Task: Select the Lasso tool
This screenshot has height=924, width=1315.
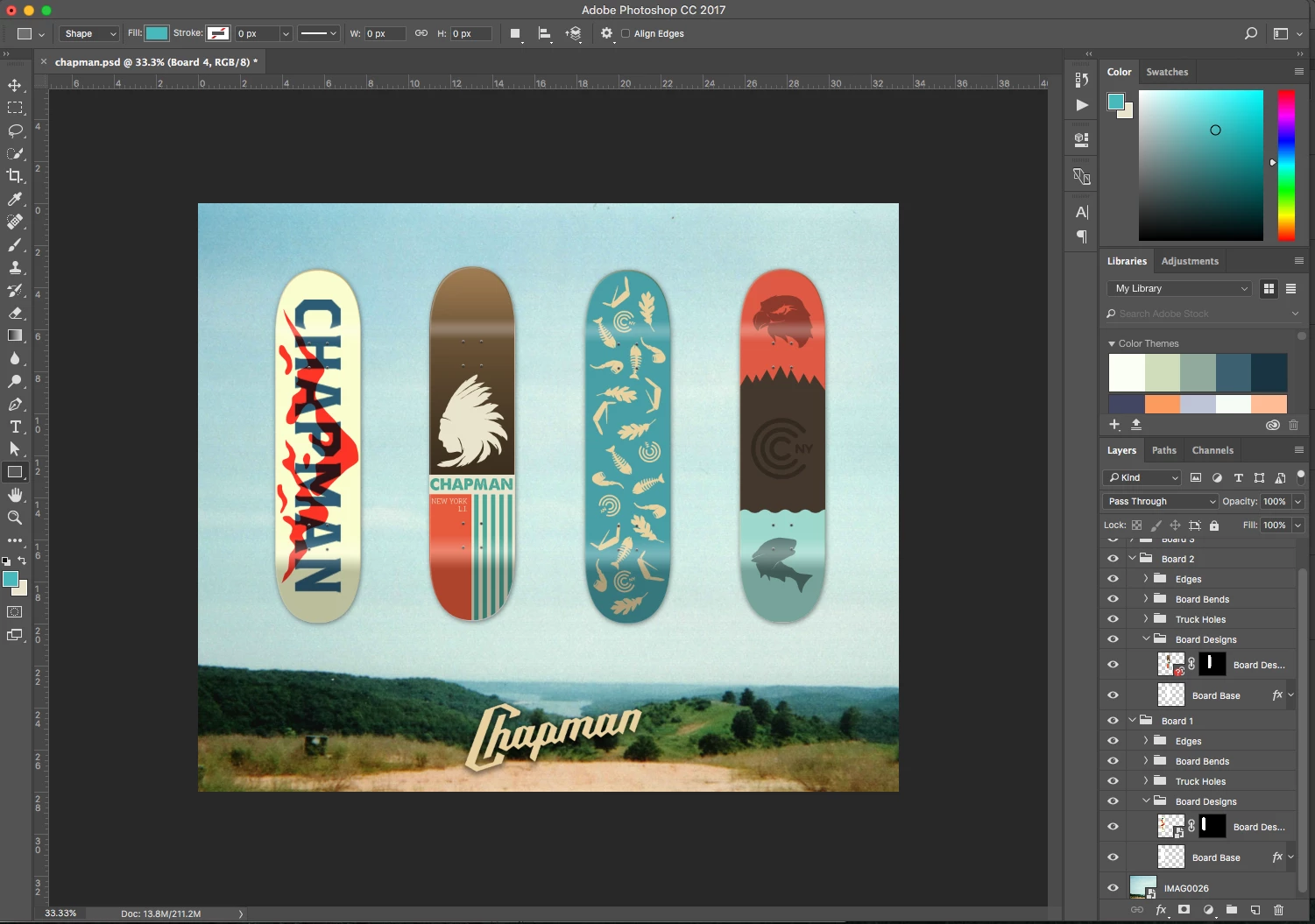Action: tap(15, 130)
